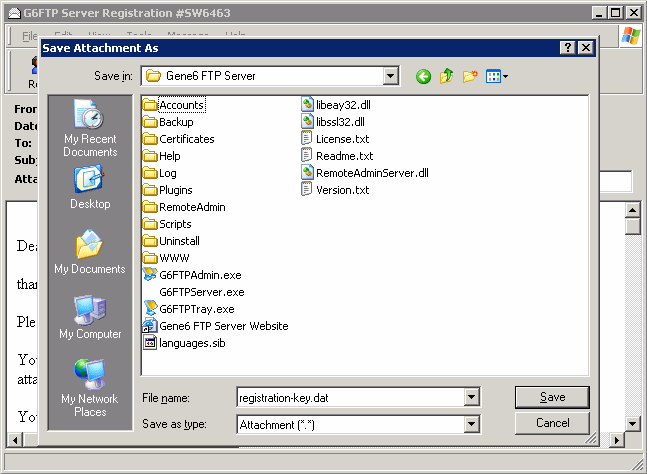Select Readme.txt file
Viewport: 647px width, 474px height.
coord(337,156)
